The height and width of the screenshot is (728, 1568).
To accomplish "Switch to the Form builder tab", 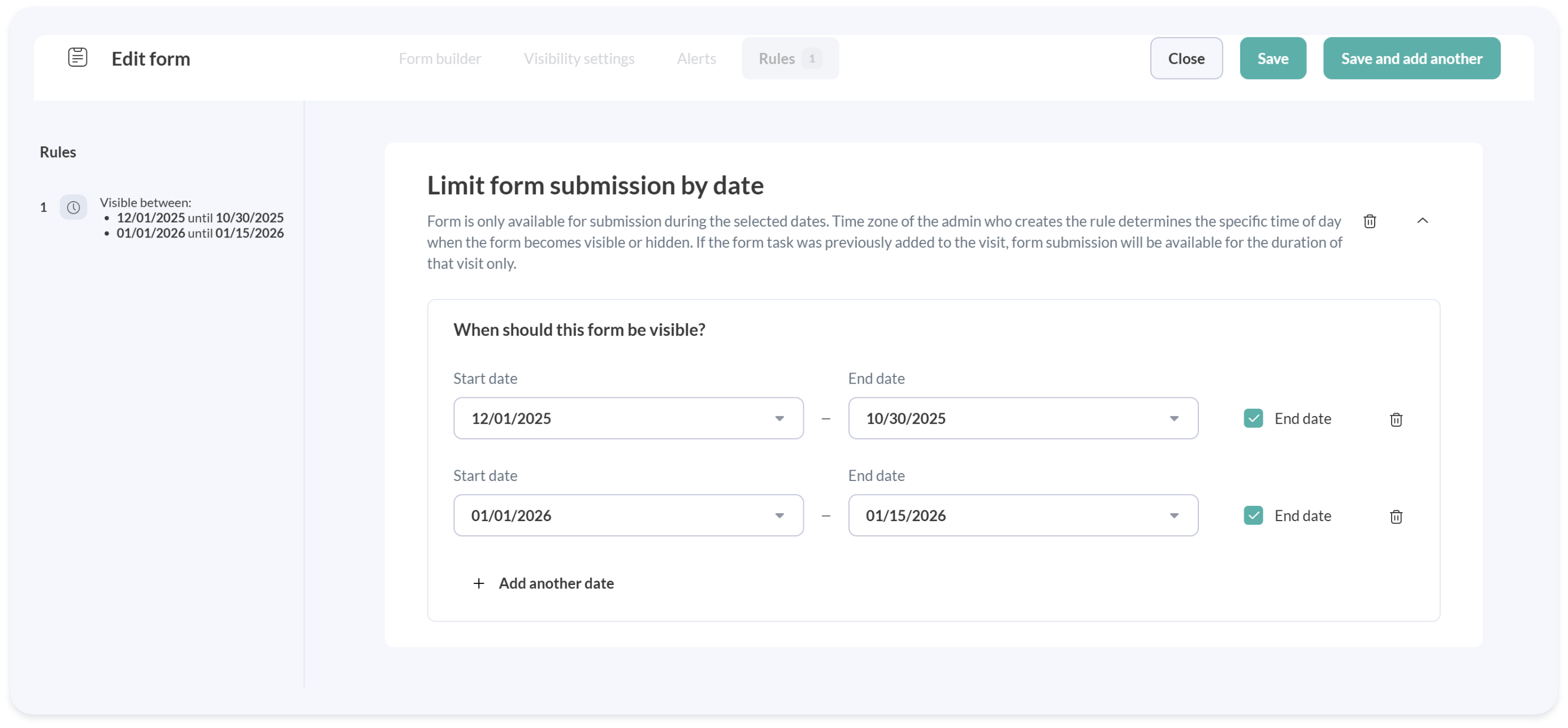I will (439, 58).
